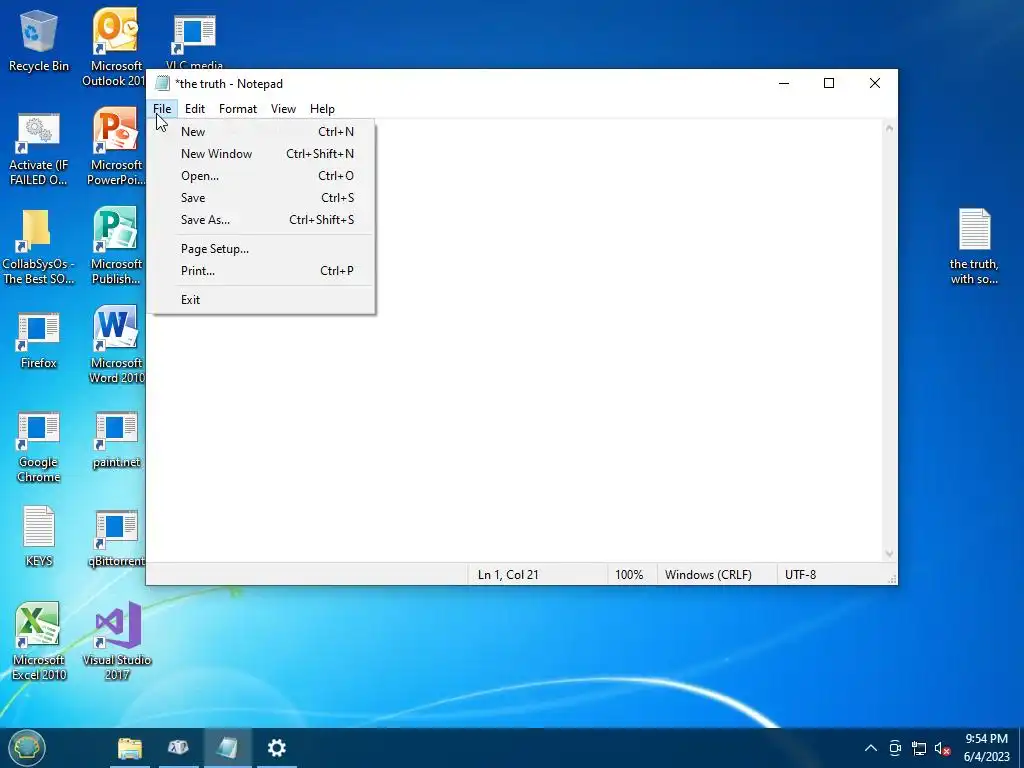The image size is (1024, 768).
Task: Click the UTF-8 encoding status entry
Action: (x=800, y=575)
